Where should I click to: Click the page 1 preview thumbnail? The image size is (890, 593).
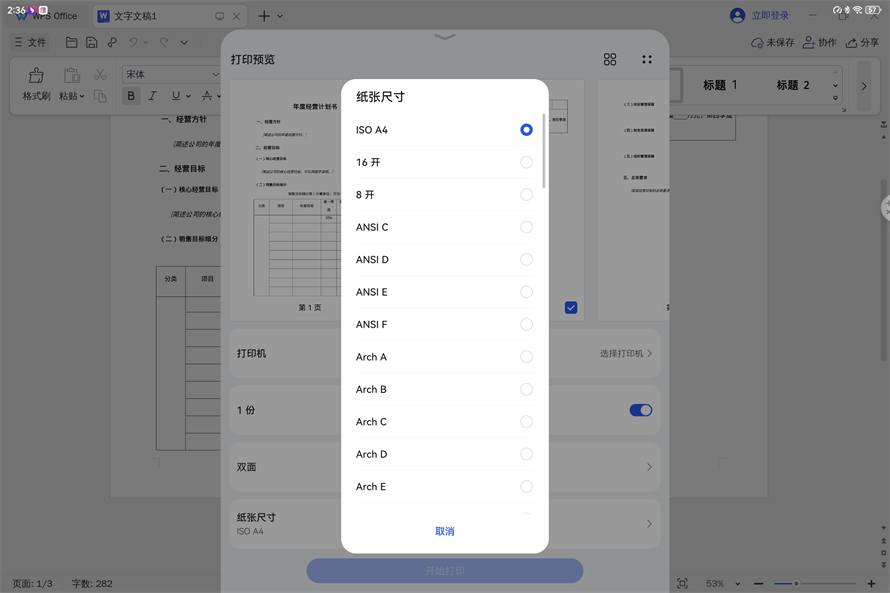pyautogui.click(x=284, y=201)
